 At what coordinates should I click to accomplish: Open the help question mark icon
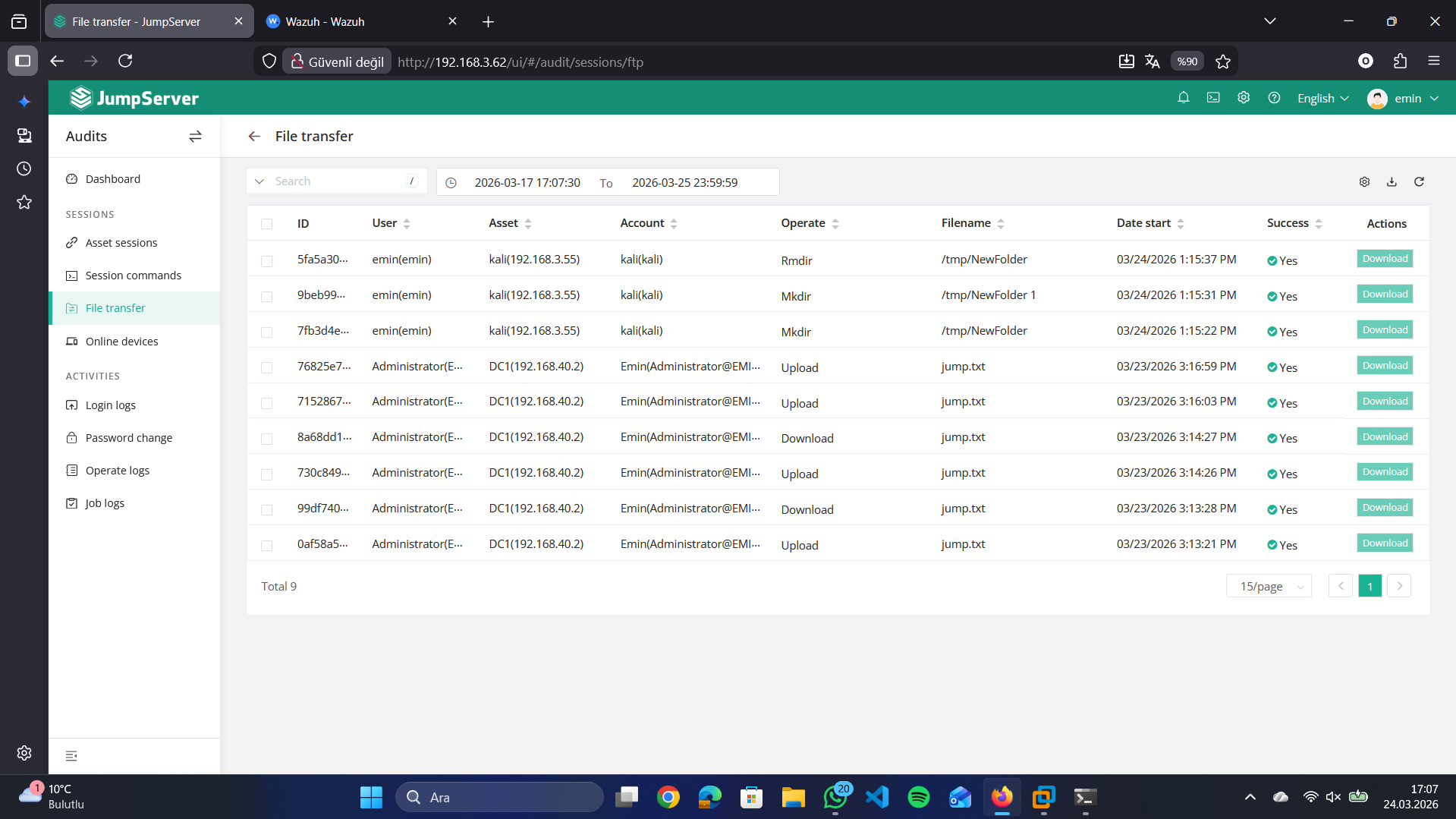[1274, 98]
